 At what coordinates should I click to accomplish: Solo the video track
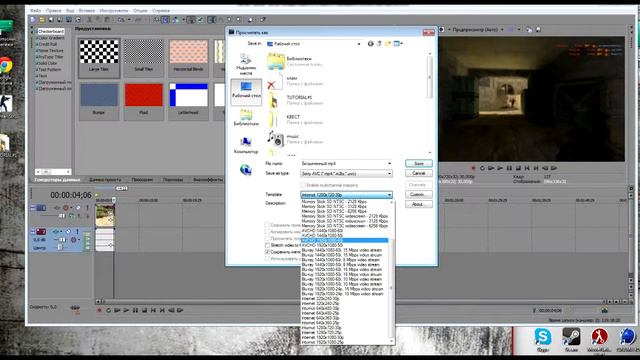point(87,208)
